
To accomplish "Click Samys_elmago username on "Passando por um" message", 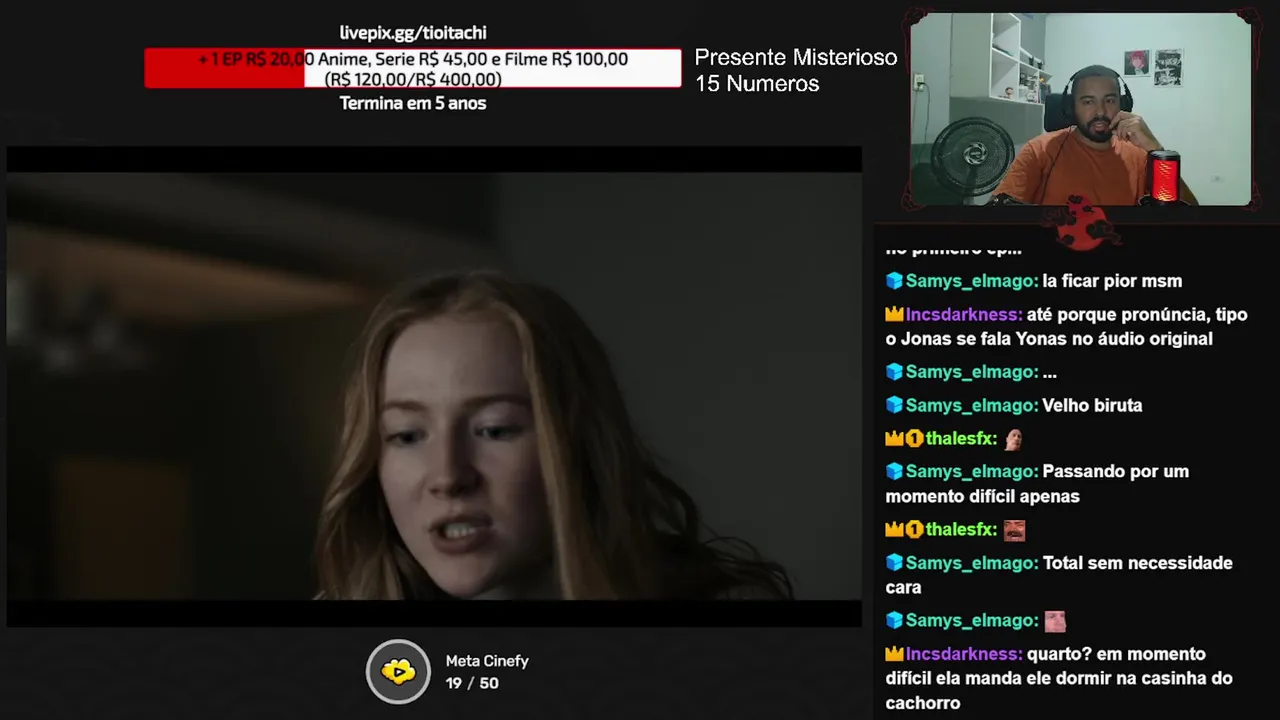I will pyautogui.click(x=972, y=471).
